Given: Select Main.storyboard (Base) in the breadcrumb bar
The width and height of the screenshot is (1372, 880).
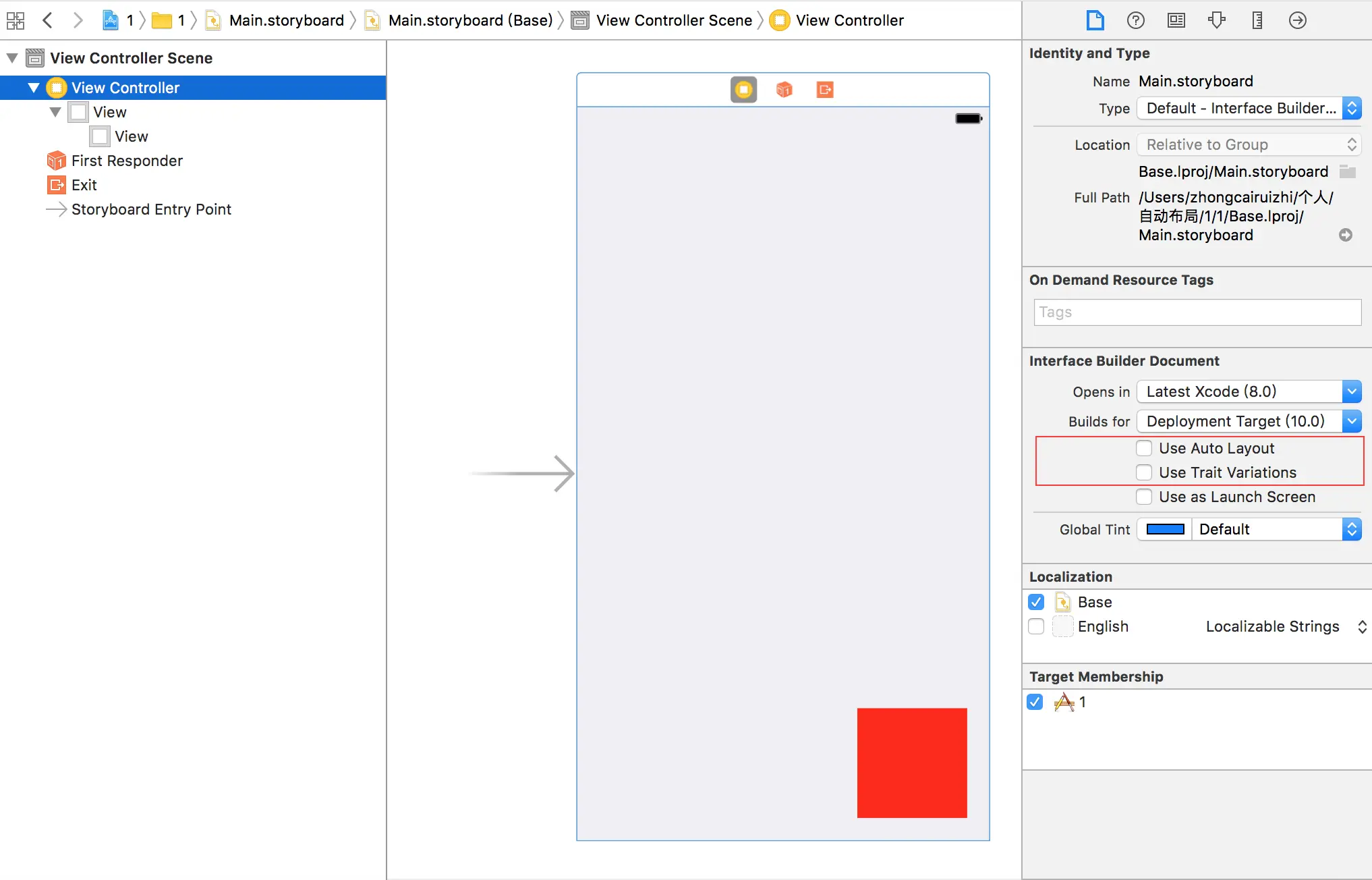Looking at the screenshot, I should (469, 20).
